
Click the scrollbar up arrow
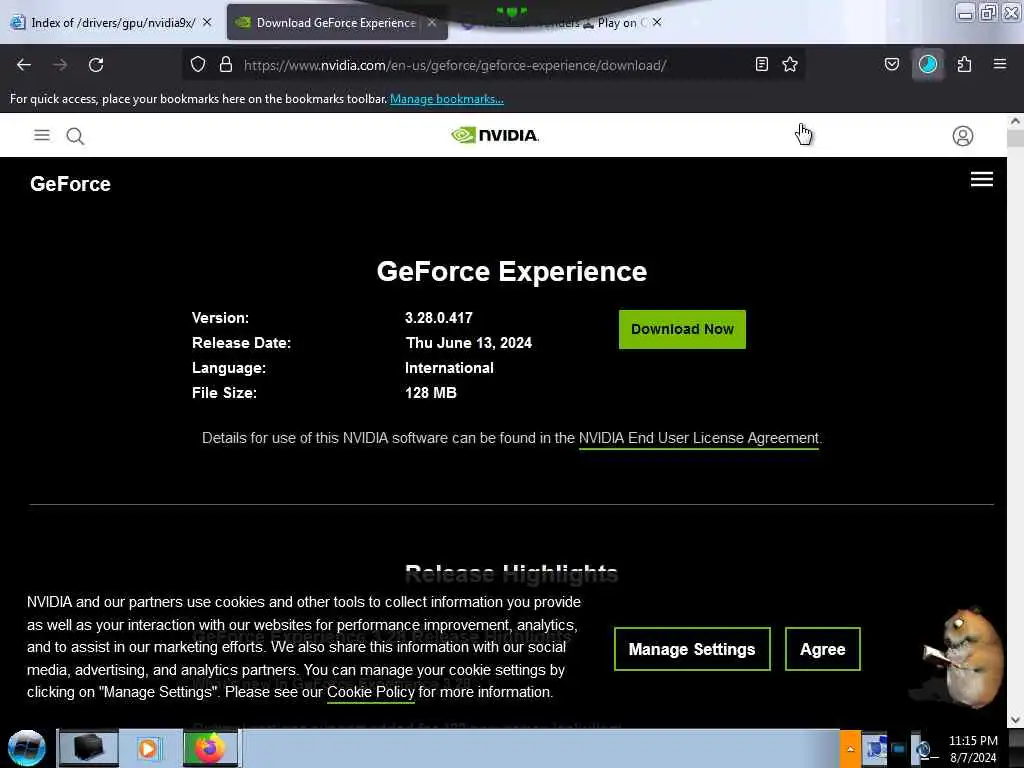click(1015, 121)
